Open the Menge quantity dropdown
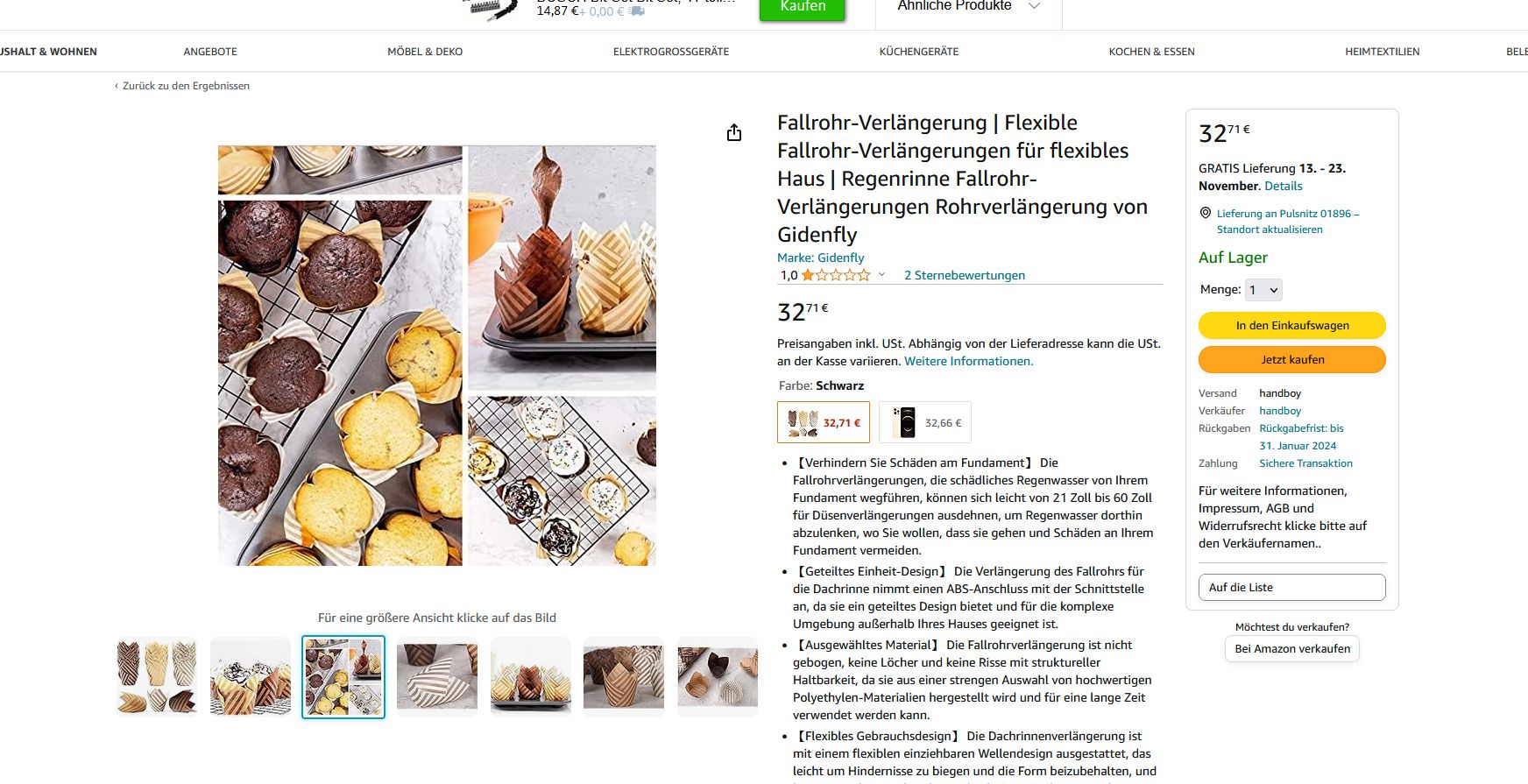The image size is (1528, 784). coord(1264,290)
